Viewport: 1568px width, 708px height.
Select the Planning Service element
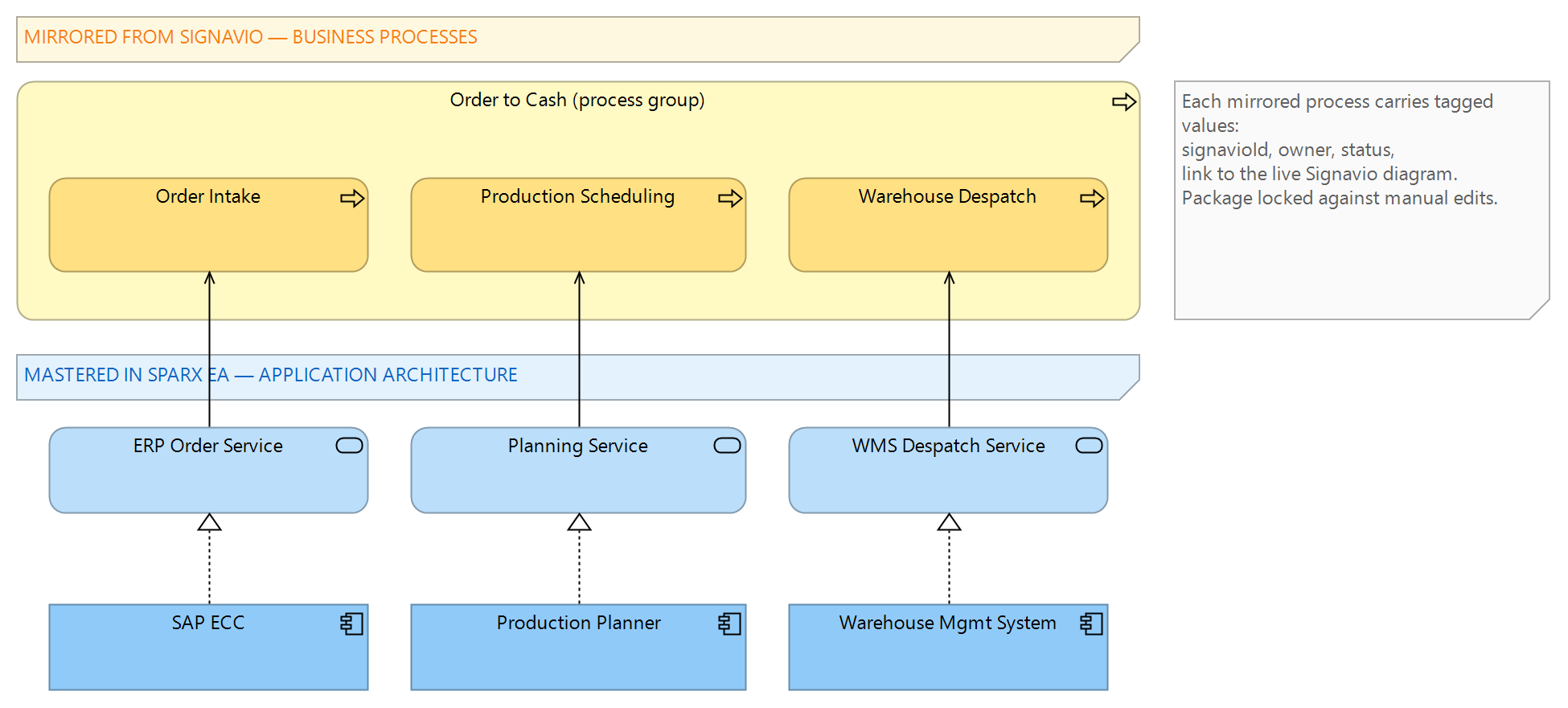tap(578, 471)
